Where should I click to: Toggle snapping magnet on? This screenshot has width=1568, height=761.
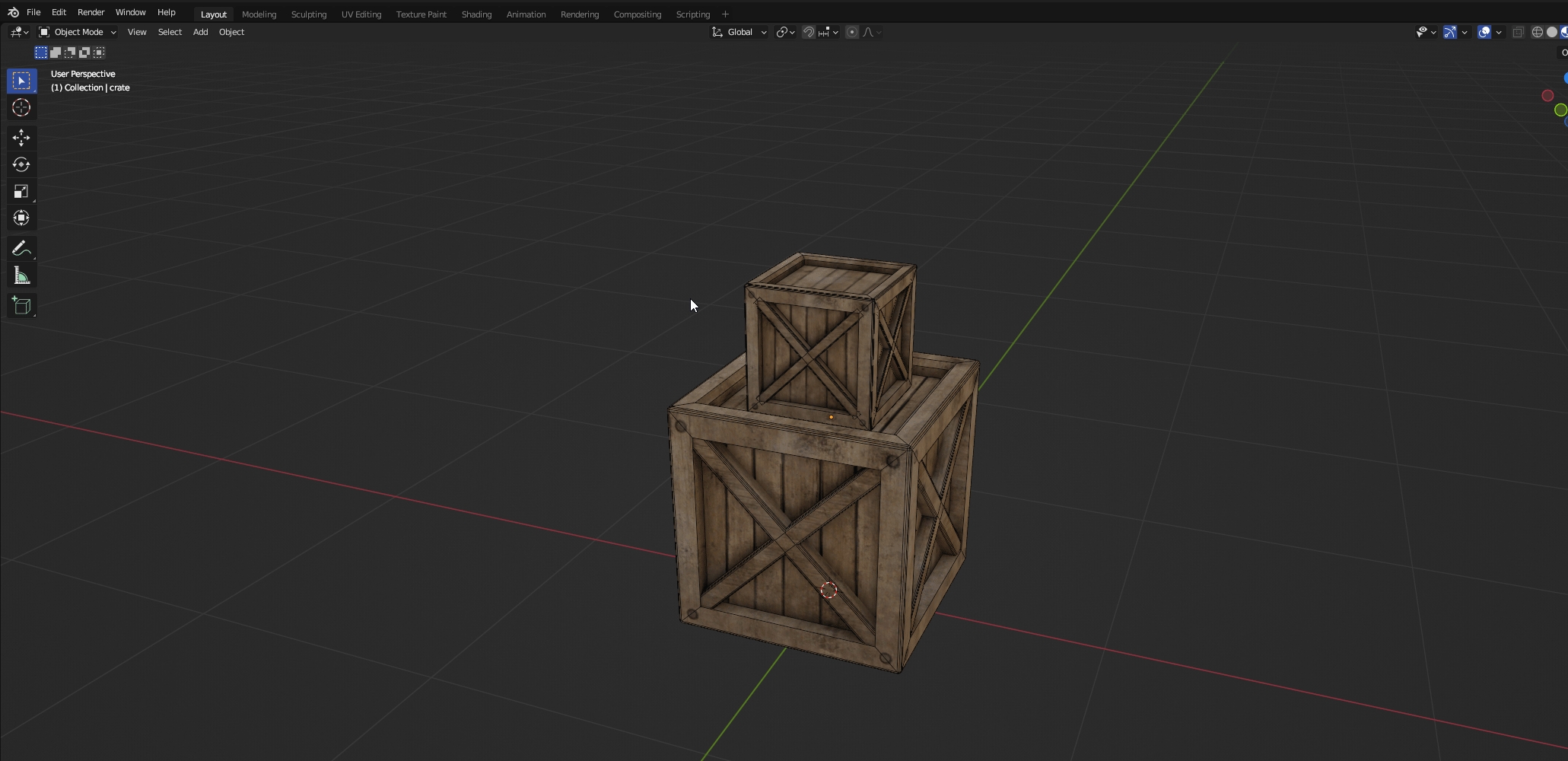pyautogui.click(x=809, y=32)
